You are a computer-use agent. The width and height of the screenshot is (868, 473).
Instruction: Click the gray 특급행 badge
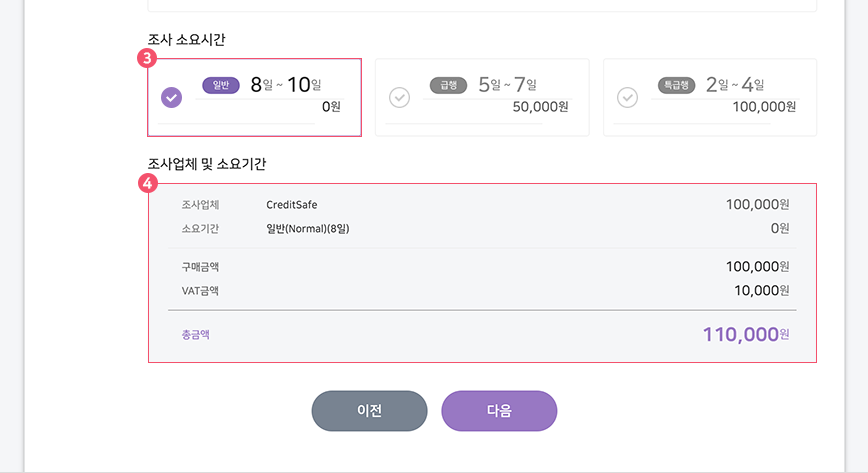point(676,85)
